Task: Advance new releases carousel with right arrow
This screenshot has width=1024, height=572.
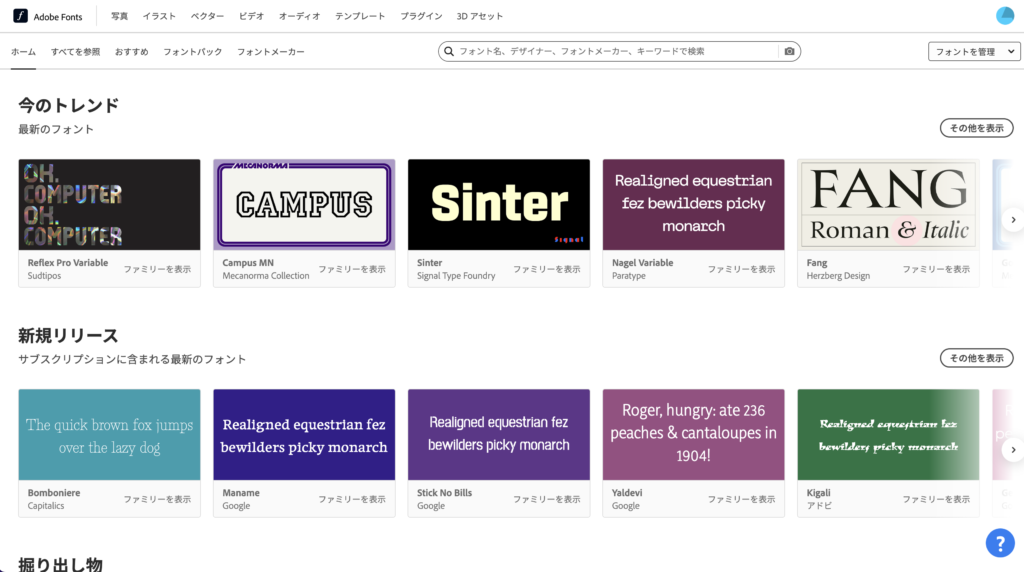Action: tap(1013, 450)
